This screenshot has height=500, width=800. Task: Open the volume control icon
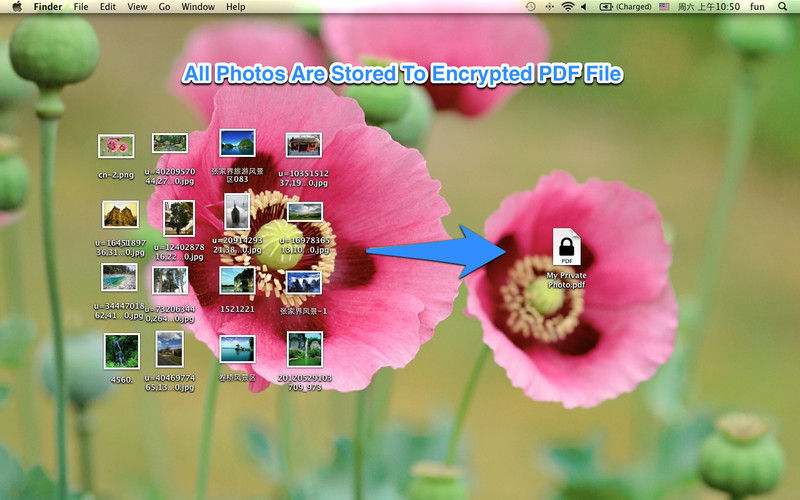click(584, 7)
